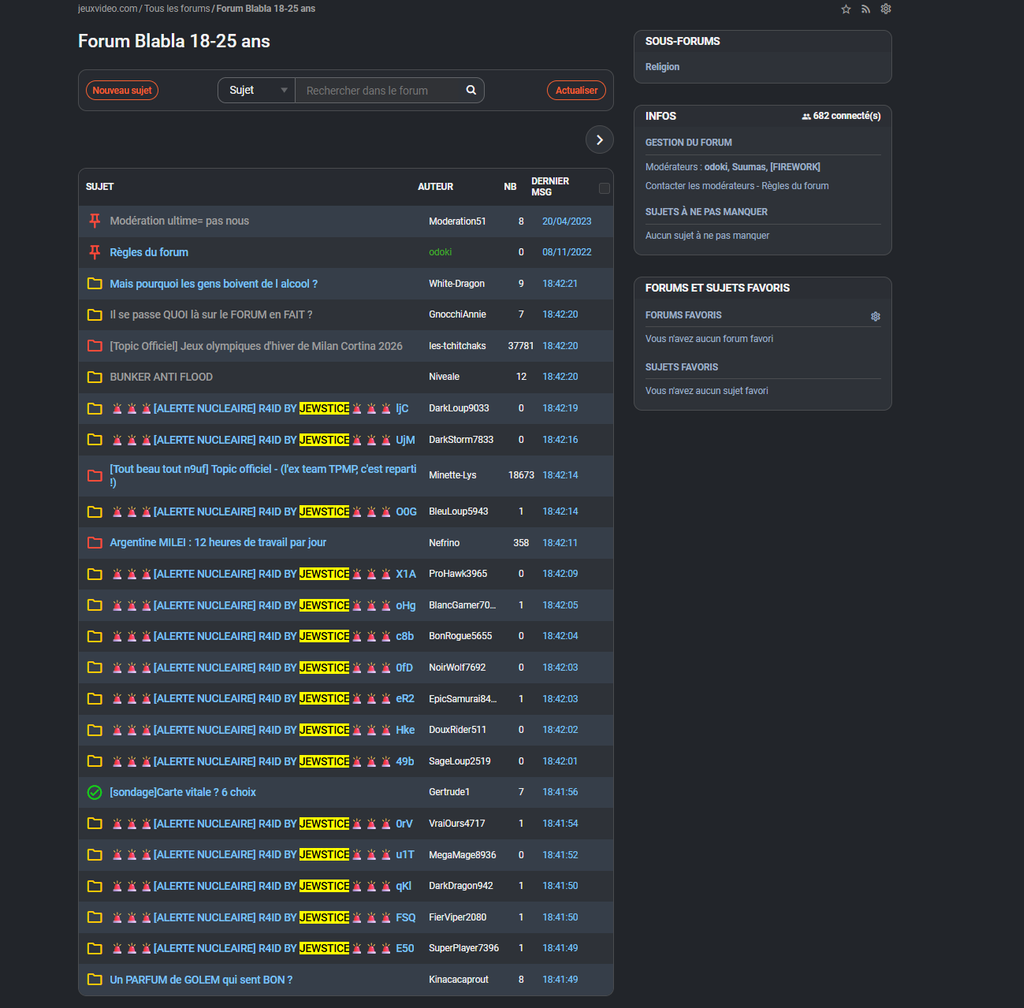Click the Nouveau sujet button
The height and width of the screenshot is (1008, 1024).
pos(122,90)
